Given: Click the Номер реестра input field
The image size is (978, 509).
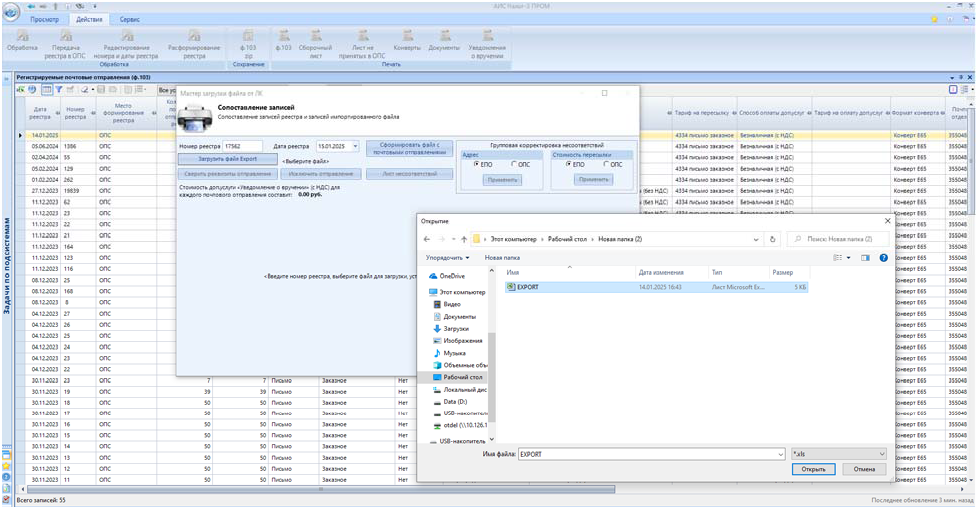Looking at the screenshot, I should coord(242,147).
